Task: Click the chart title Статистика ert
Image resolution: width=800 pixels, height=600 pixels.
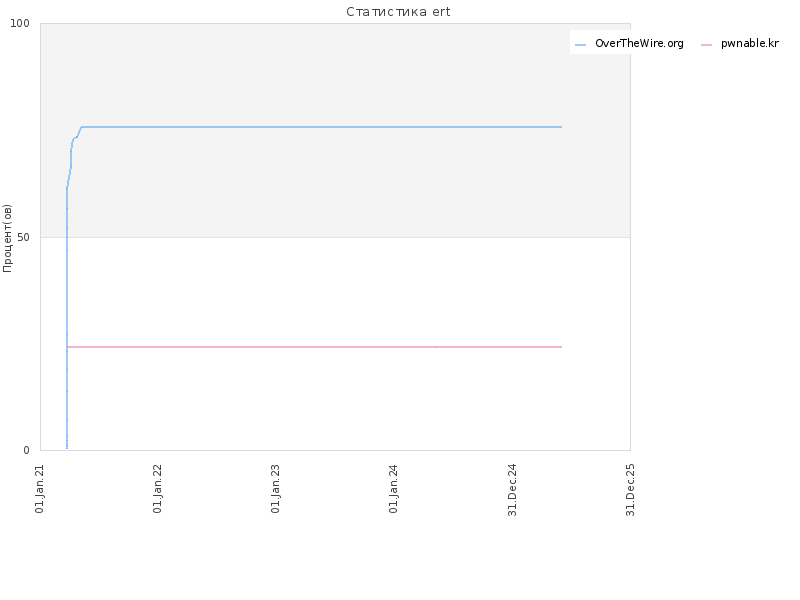Action: point(398,12)
